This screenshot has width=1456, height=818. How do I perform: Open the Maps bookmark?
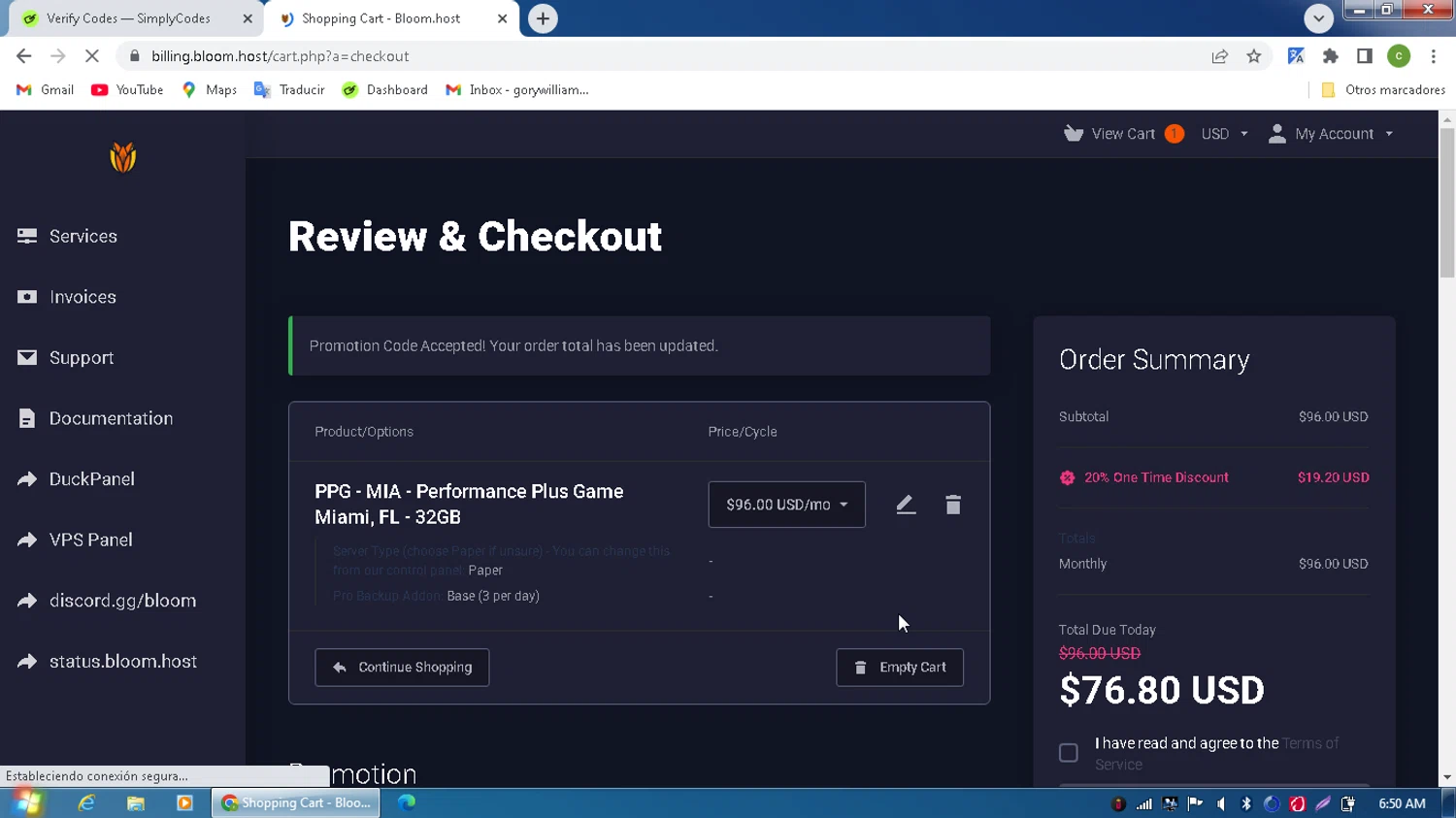(210, 90)
